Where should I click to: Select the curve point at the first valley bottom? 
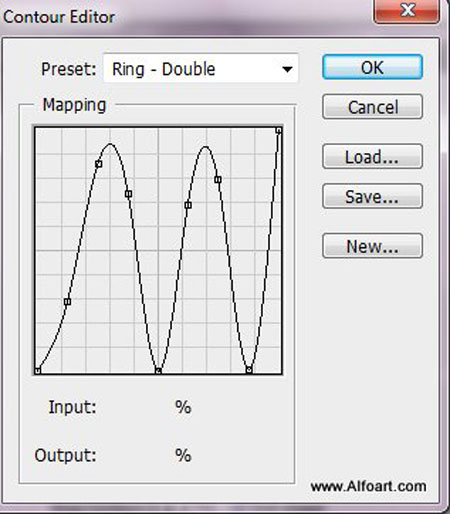159,370
